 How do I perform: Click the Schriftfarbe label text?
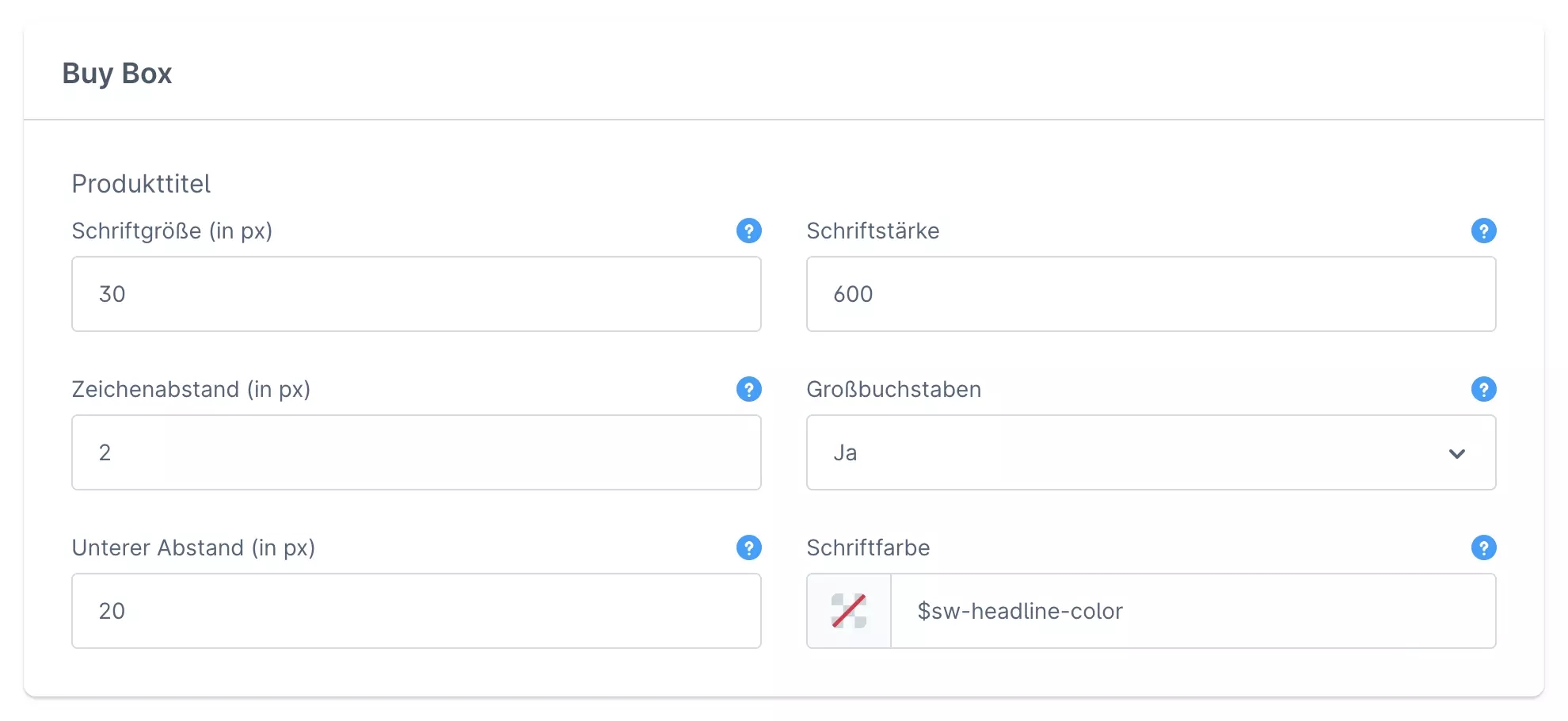pyautogui.click(x=868, y=547)
